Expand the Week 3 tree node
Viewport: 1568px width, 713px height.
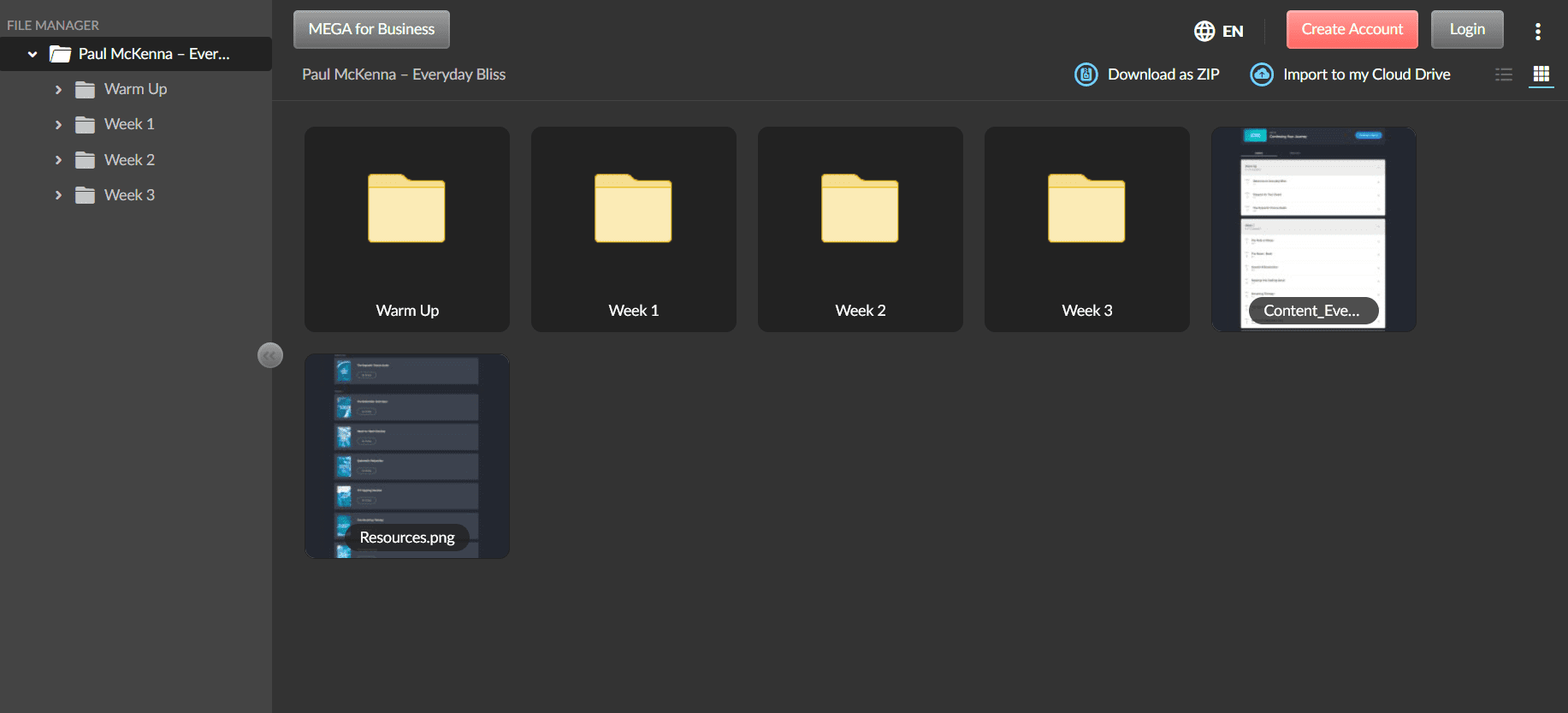click(58, 195)
